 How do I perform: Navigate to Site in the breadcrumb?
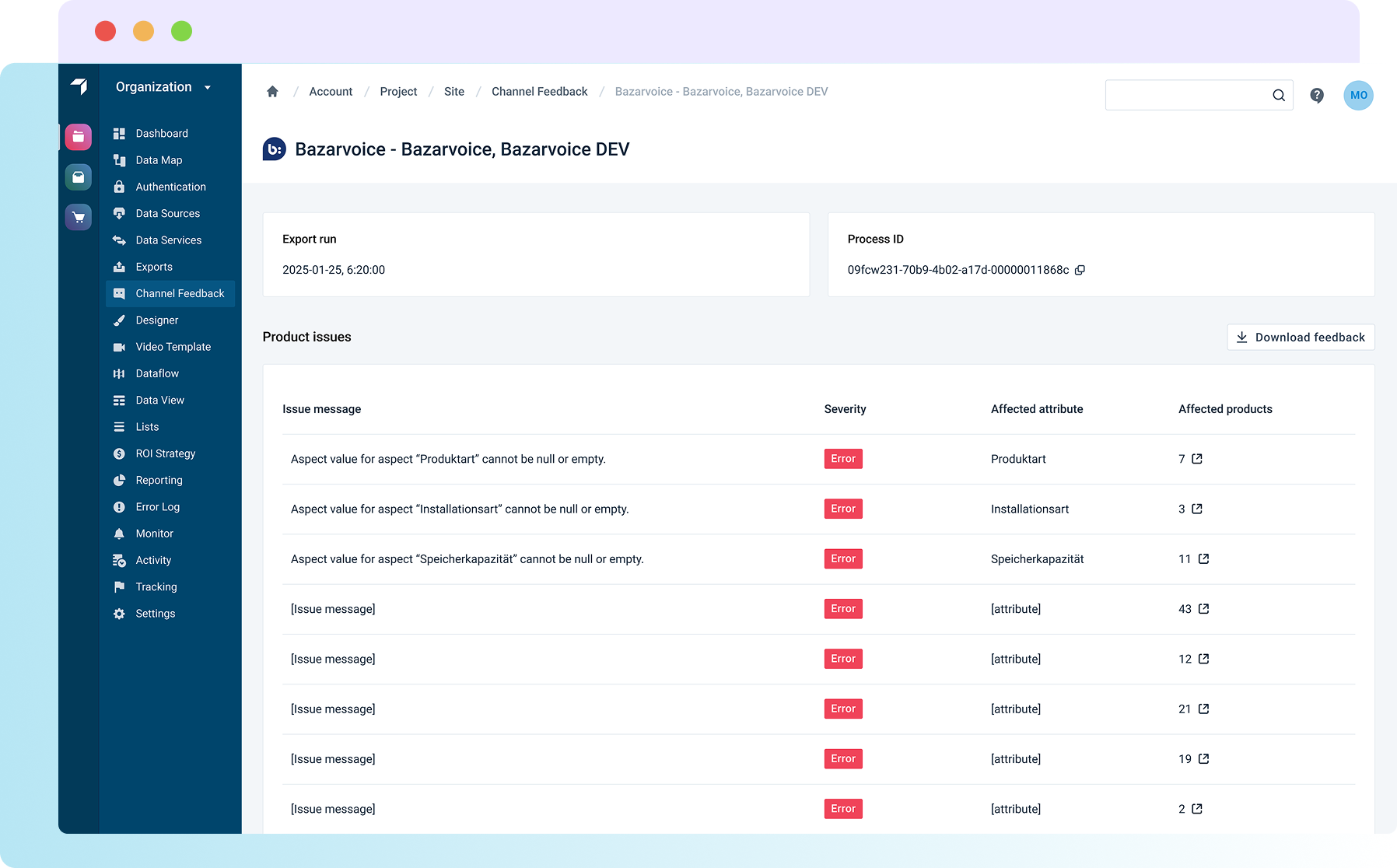(454, 92)
